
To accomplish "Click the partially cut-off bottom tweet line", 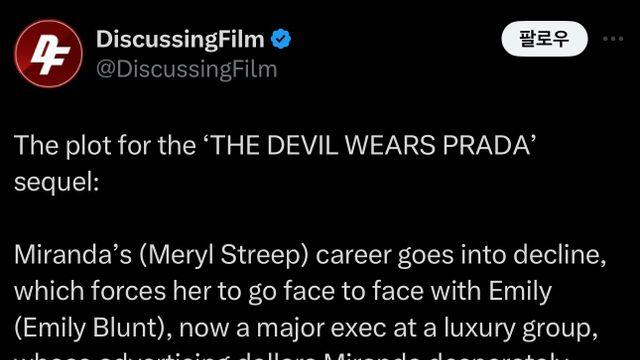I will pos(291,356).
